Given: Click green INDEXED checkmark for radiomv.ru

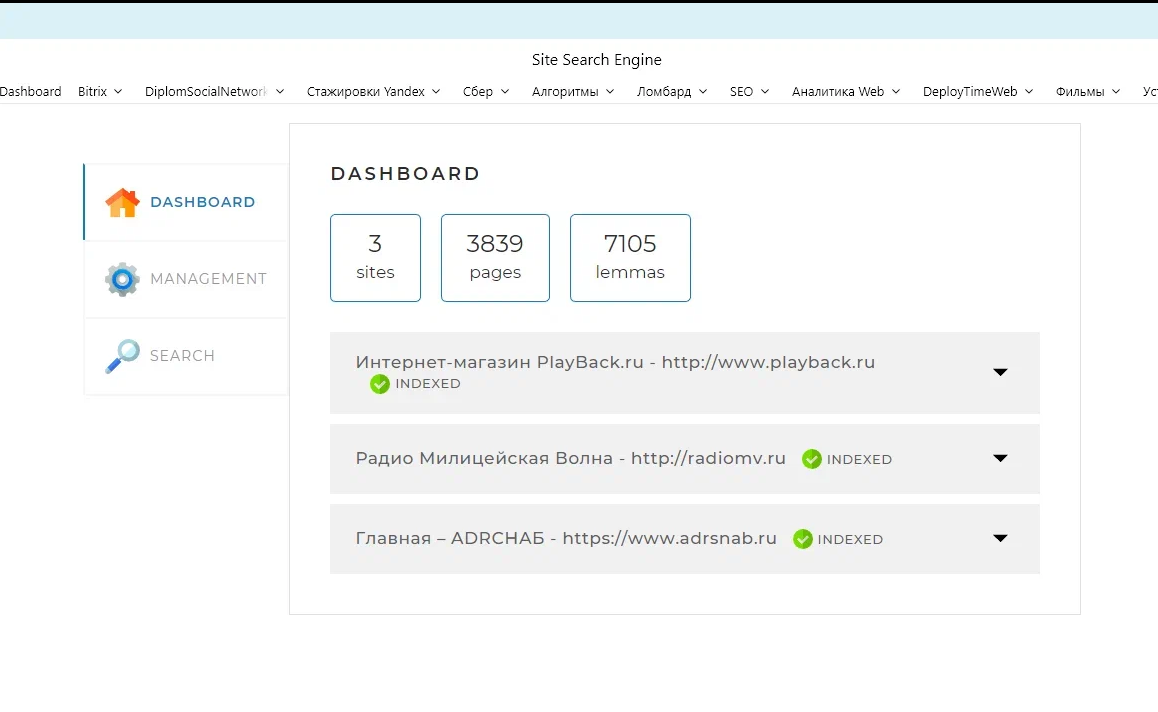Looking at the screenshot, I should coord(812,459).
